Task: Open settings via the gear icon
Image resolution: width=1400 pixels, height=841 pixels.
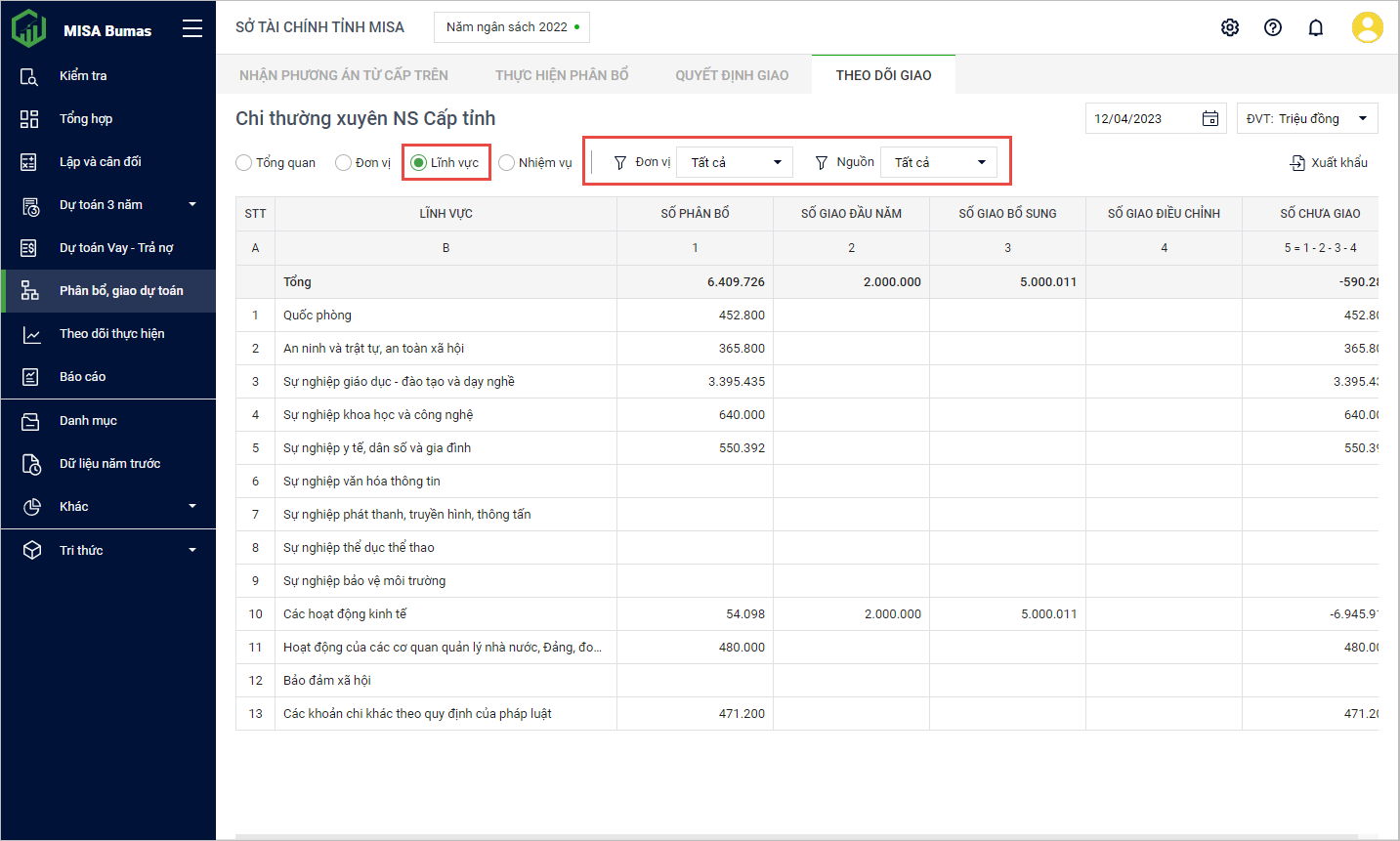Action: (1230, 27)
